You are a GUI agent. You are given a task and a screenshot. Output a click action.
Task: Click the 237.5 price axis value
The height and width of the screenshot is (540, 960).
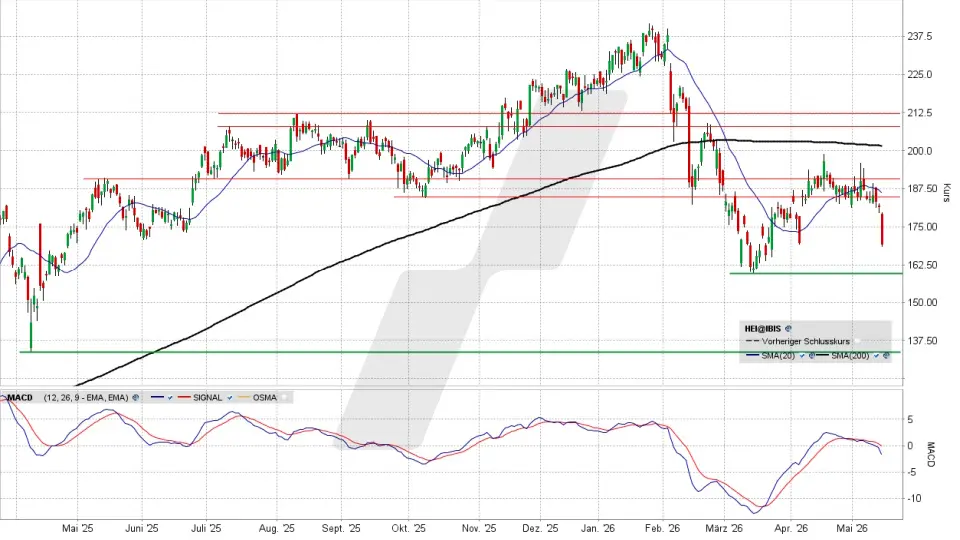[920, 37]
